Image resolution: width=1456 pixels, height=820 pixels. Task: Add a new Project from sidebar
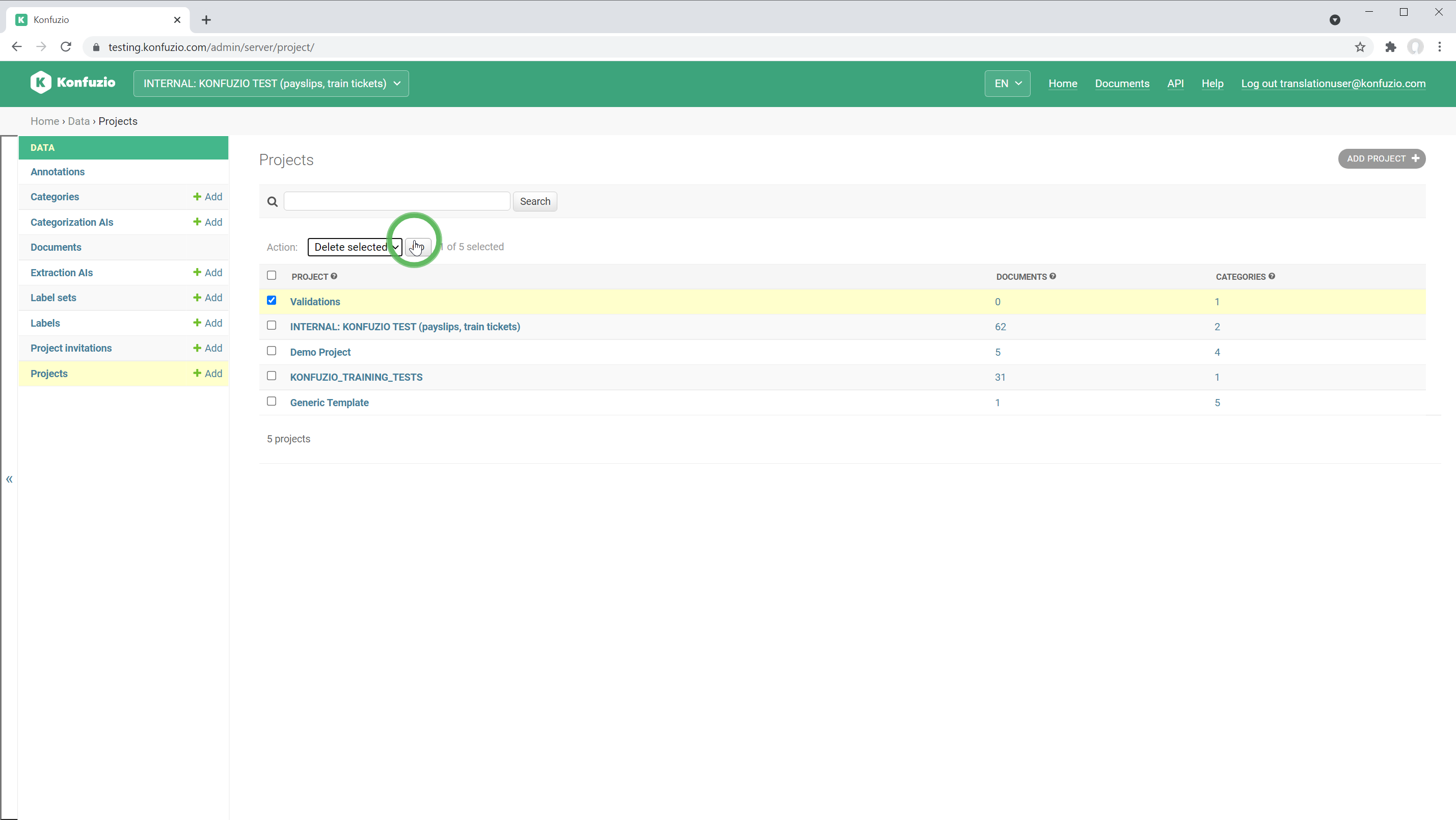(x=207, y=374)
